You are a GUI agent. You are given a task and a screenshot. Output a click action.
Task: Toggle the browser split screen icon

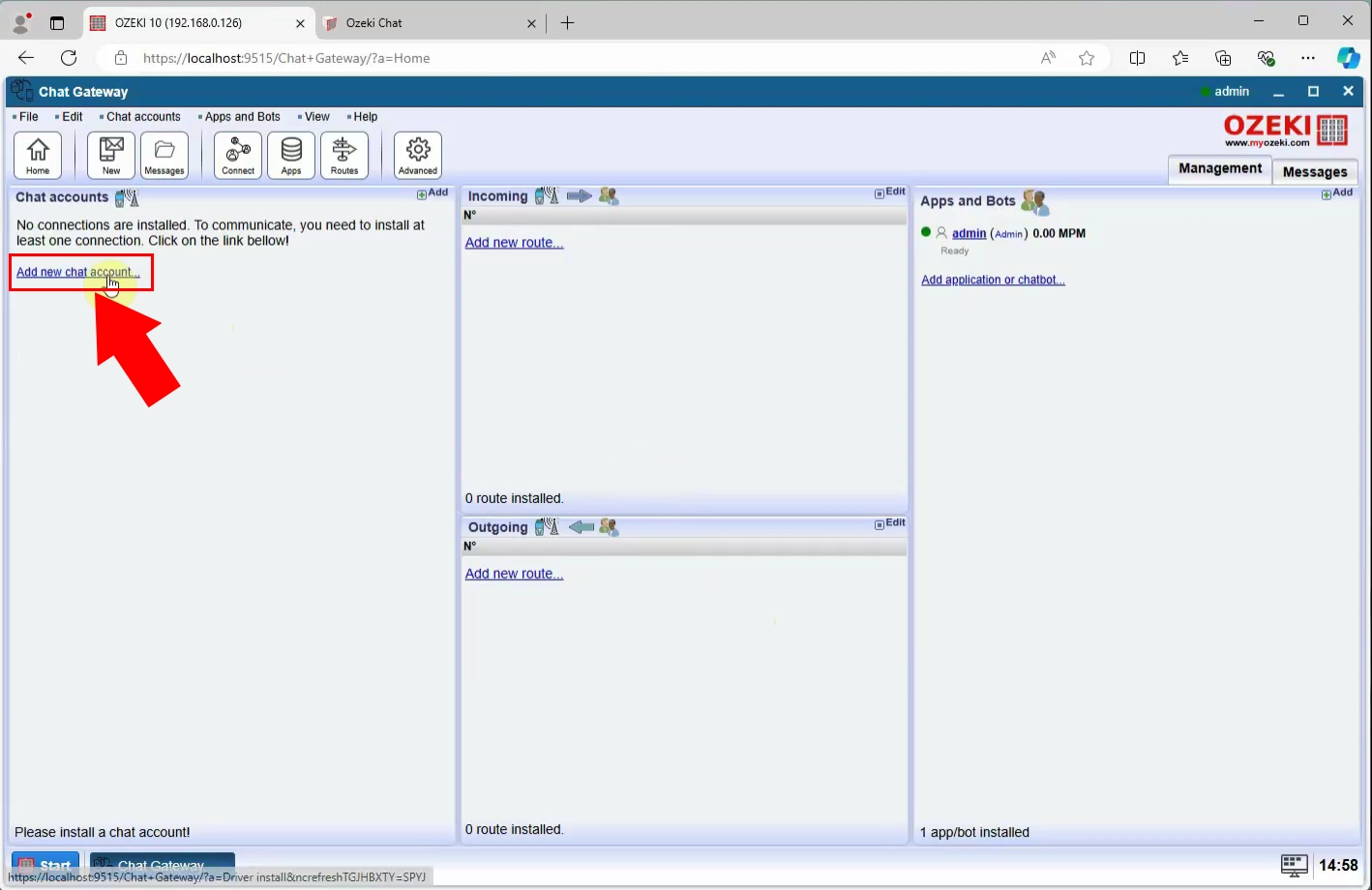click(1138, 58)
